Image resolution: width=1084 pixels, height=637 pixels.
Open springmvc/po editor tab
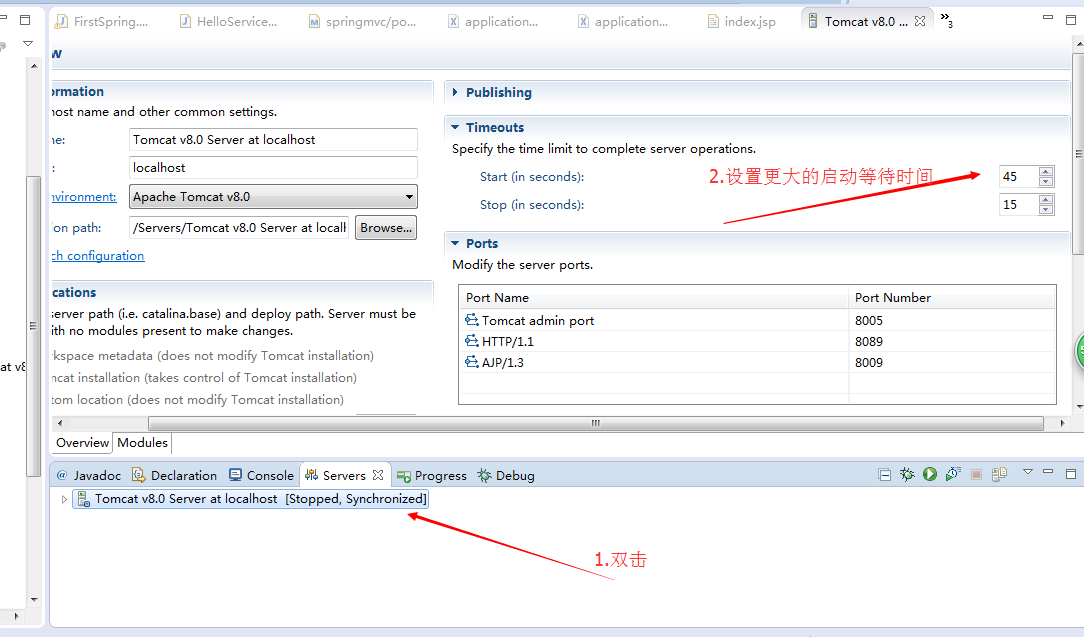point(362,21)
